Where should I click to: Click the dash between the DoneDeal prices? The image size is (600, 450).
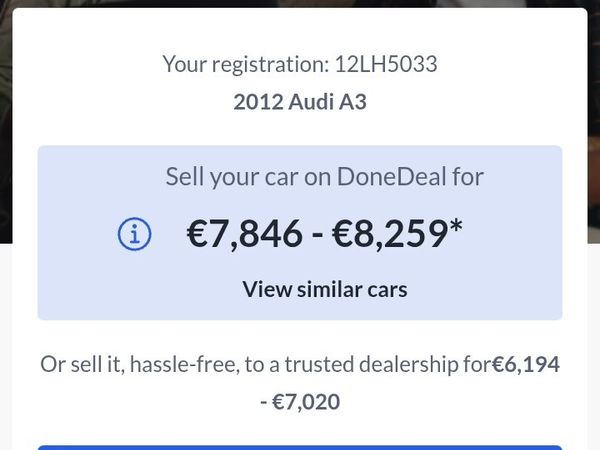(317, 234)
